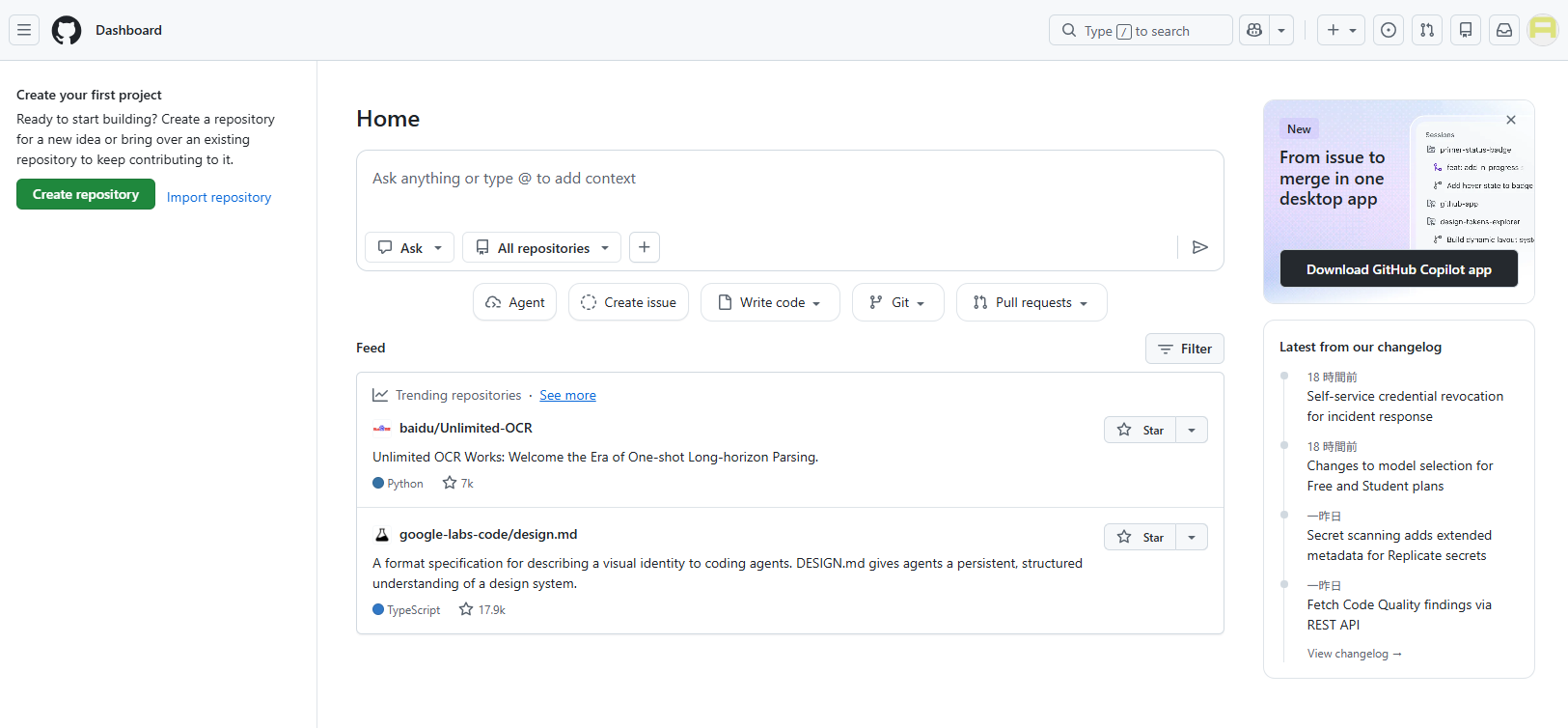Click the Latest from our changelog heading
This screenshot has width=1568, height=728.
tap(1361, 347)
